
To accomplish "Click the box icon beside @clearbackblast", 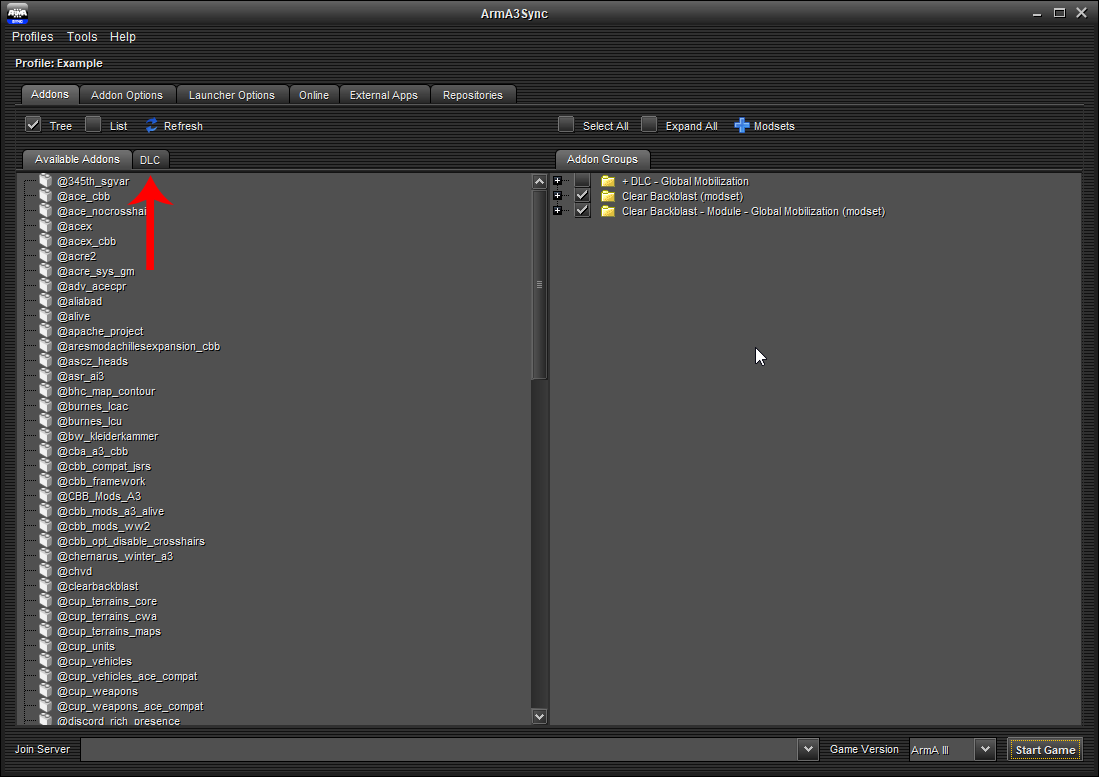I will 46,586.
